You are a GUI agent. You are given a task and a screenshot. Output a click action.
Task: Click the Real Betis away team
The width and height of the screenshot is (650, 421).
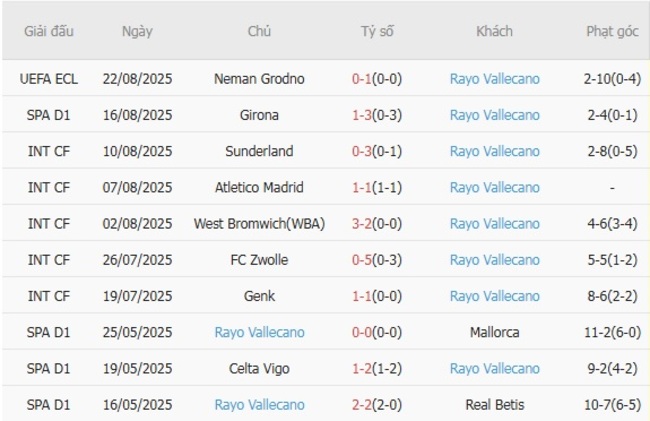[x=494, y=405]
